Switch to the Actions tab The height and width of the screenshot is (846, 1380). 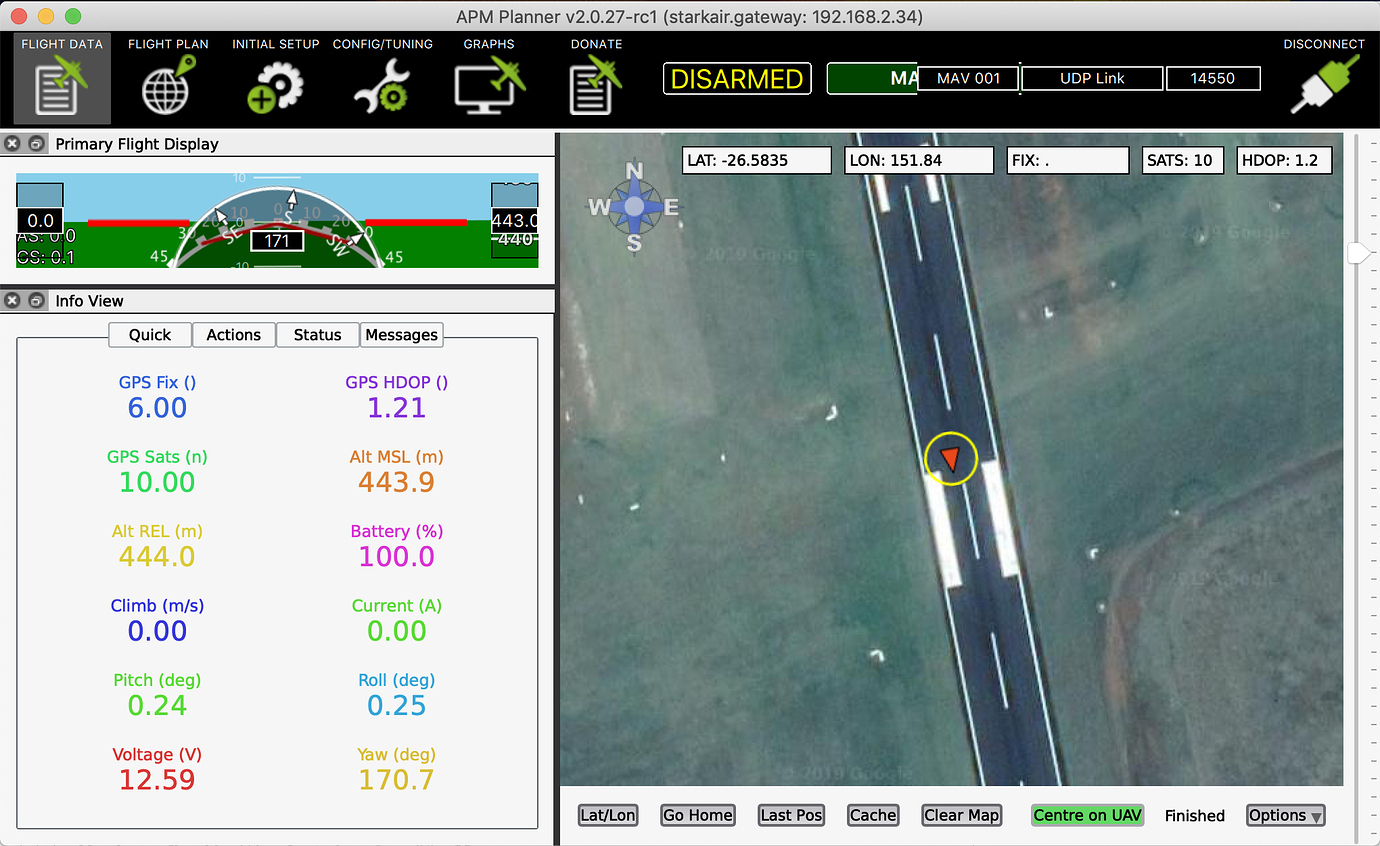point(233,335)
